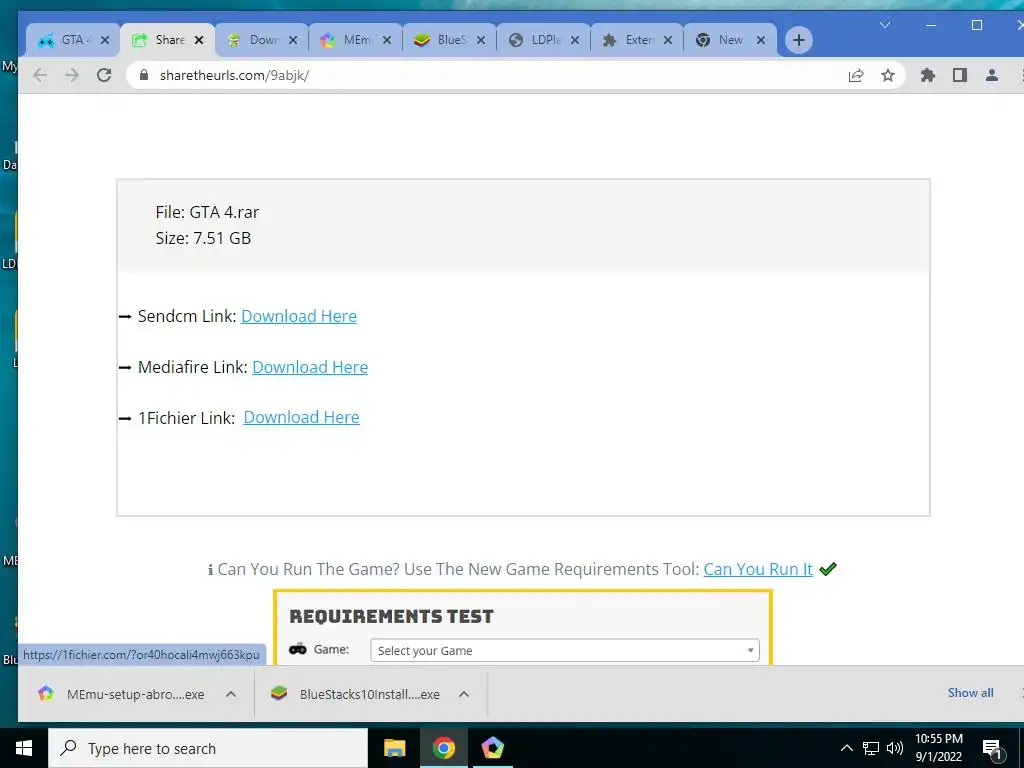Viewport: 1024px width, 768px height.
Task: Click the MEmu taskbar icon
Action: tap(492, 748)
